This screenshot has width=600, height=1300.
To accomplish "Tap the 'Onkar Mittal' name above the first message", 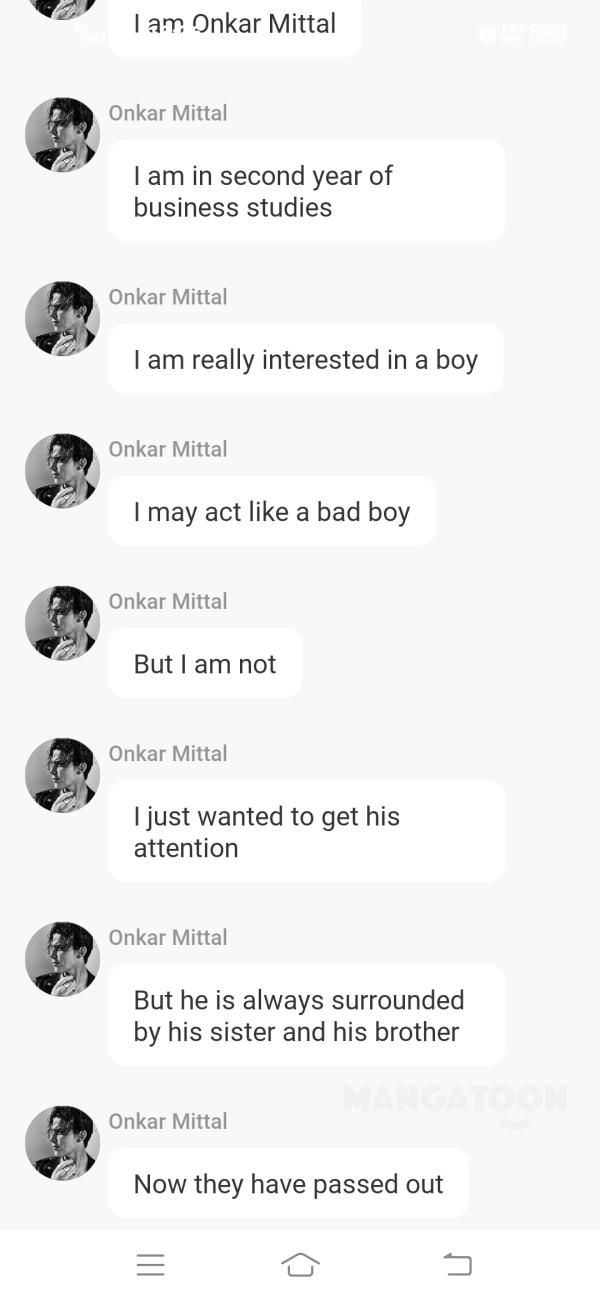I will 167,113.
